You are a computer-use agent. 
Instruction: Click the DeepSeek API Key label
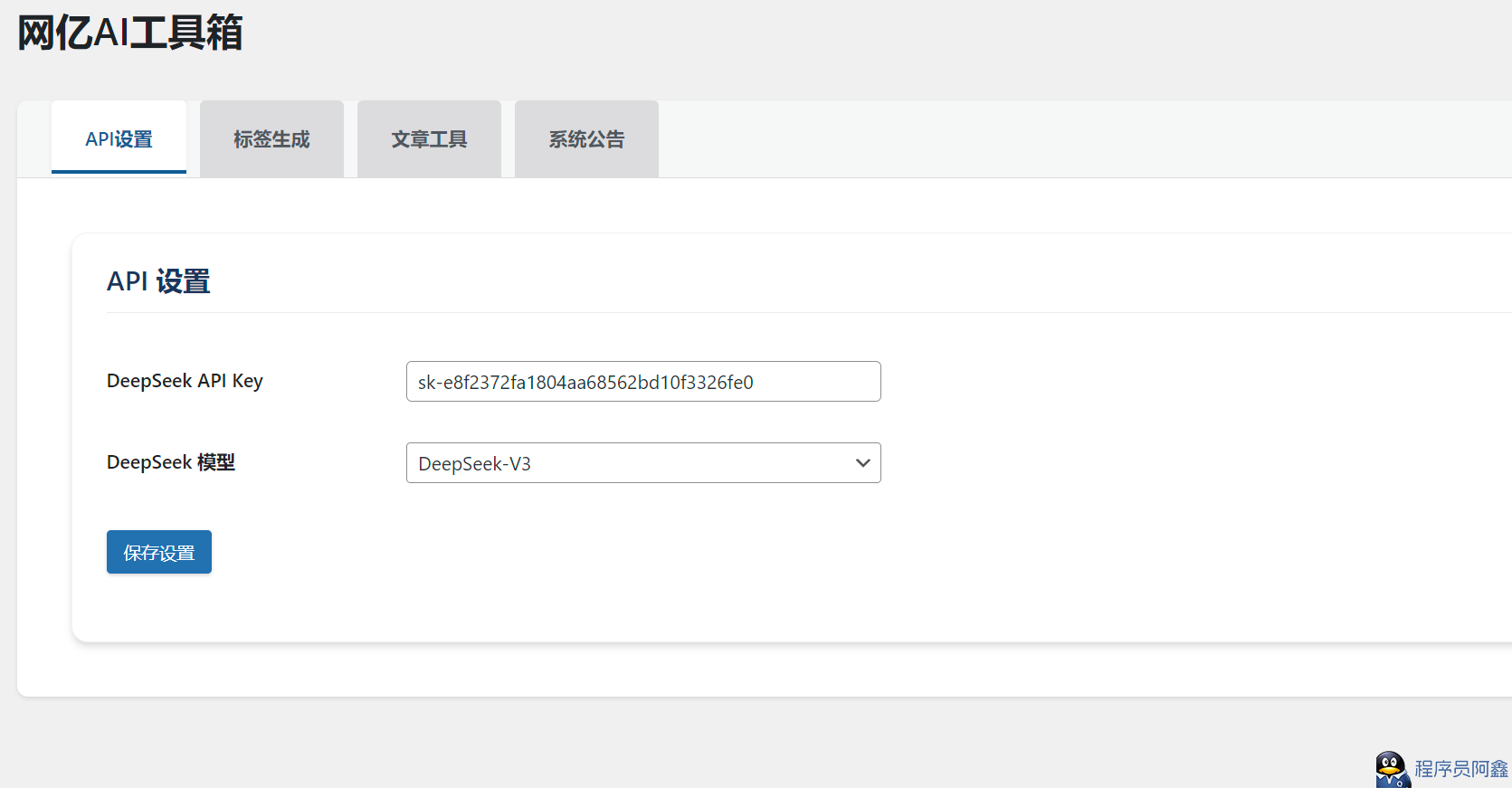[x=185, y=381]
